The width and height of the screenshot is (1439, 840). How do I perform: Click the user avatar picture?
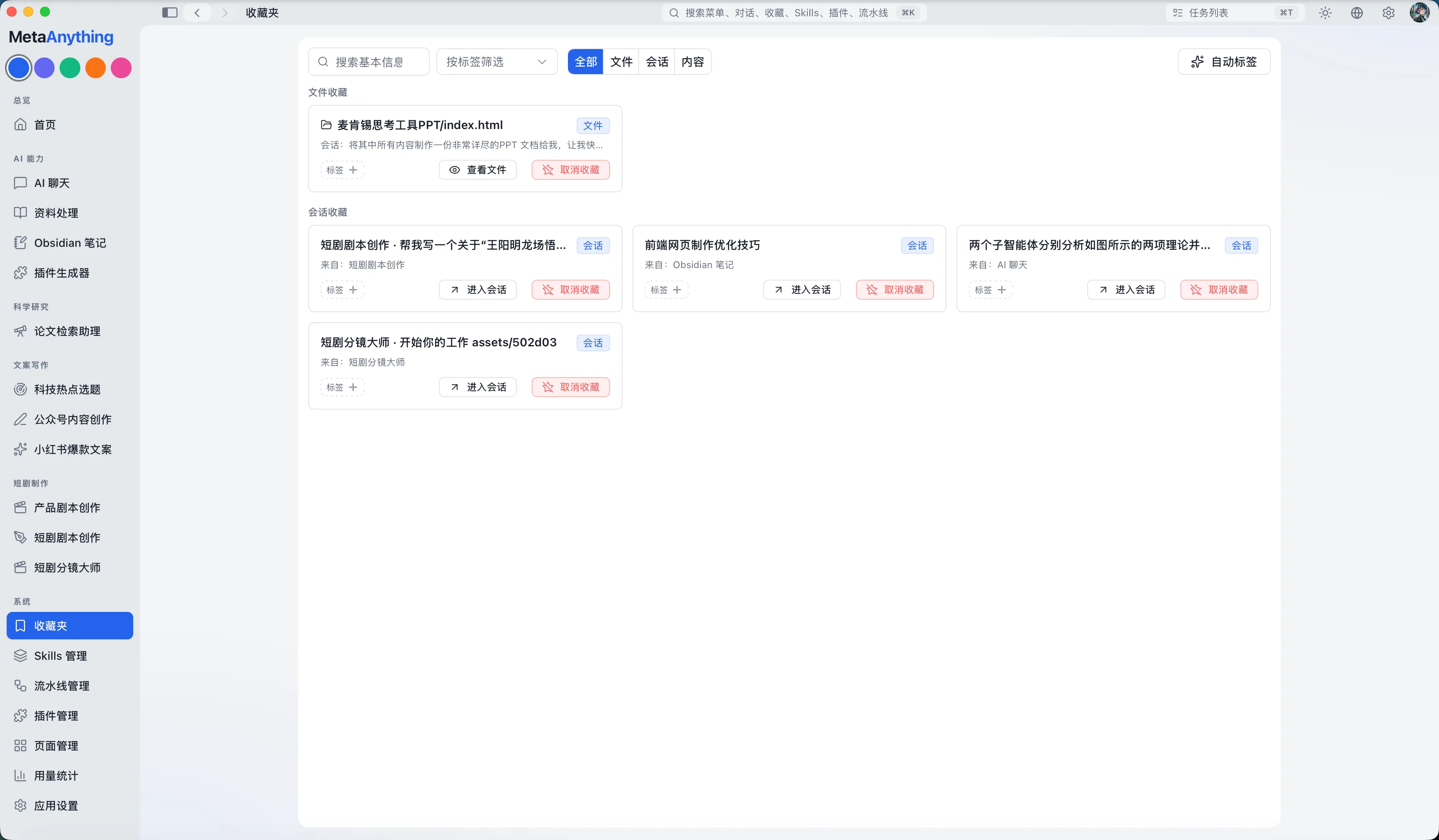tap(1419, 12)
